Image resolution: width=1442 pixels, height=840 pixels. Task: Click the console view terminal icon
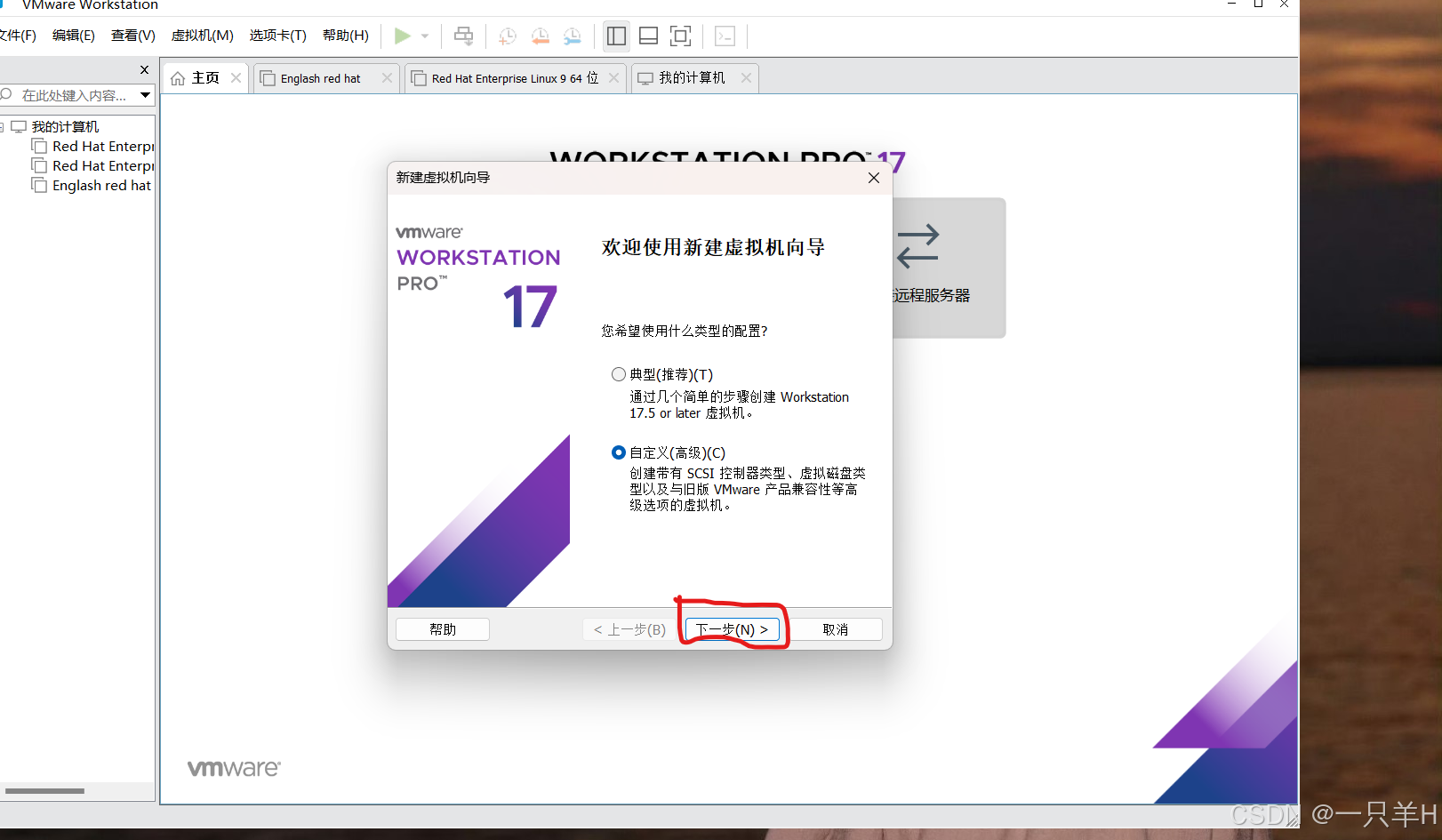tap(725, 36)
